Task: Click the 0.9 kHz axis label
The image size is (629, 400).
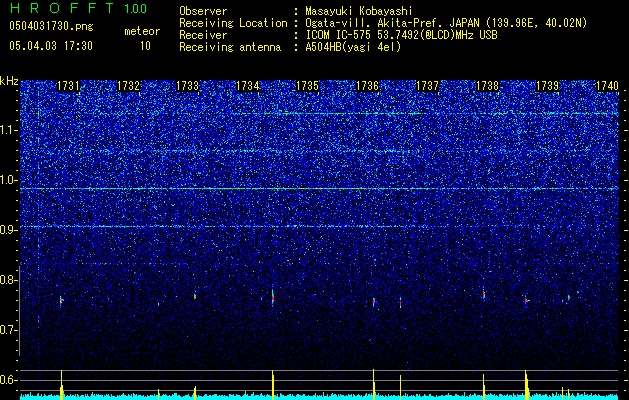Action: (x=9, y=230)
